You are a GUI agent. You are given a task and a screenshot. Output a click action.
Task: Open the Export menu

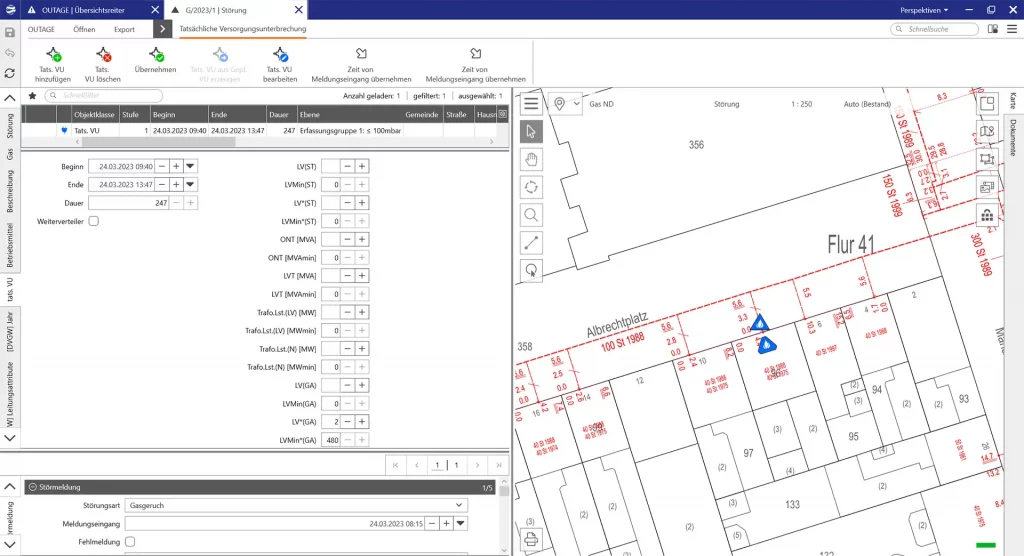point(124,30)
